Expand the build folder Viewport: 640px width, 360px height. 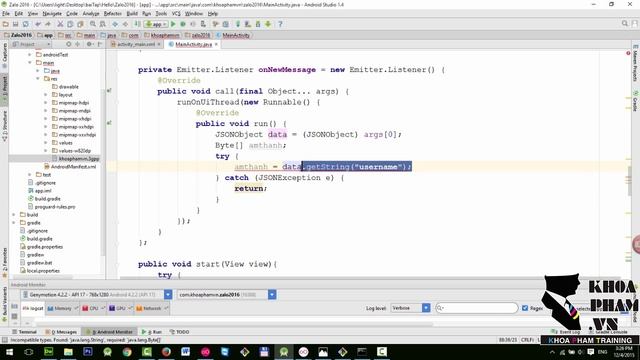[x=14, y=214]
